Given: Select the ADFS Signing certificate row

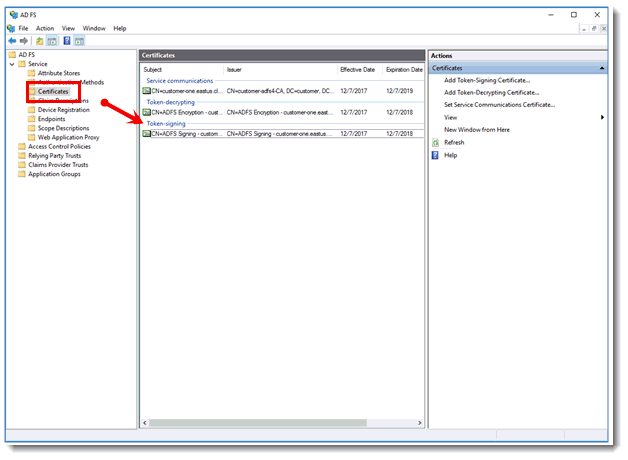Looking at the screenshot, I should [240, 133].
